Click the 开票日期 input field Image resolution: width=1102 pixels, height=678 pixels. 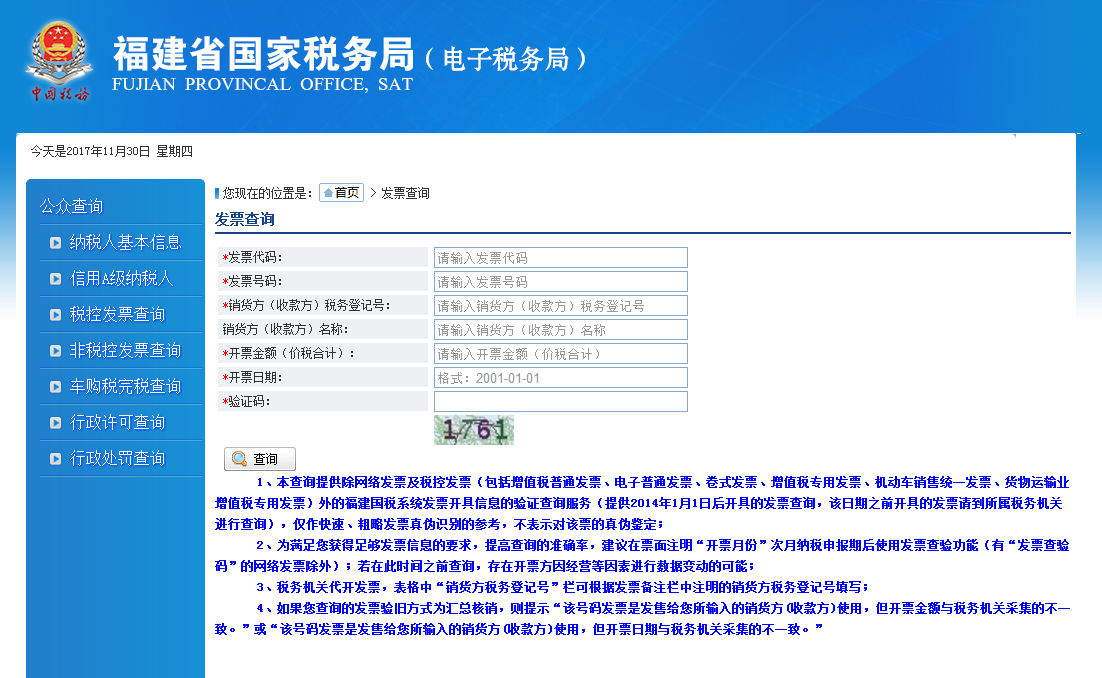click(x=561, y=377)
